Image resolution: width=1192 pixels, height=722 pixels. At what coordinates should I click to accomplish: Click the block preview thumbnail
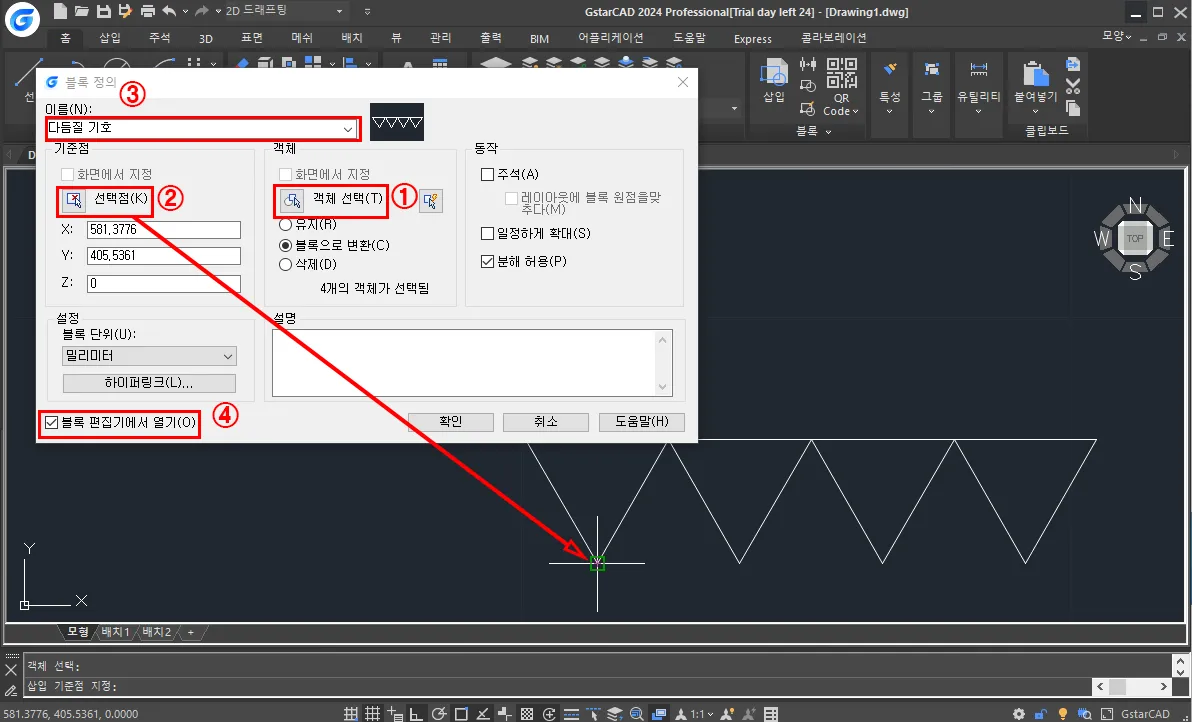397,122
